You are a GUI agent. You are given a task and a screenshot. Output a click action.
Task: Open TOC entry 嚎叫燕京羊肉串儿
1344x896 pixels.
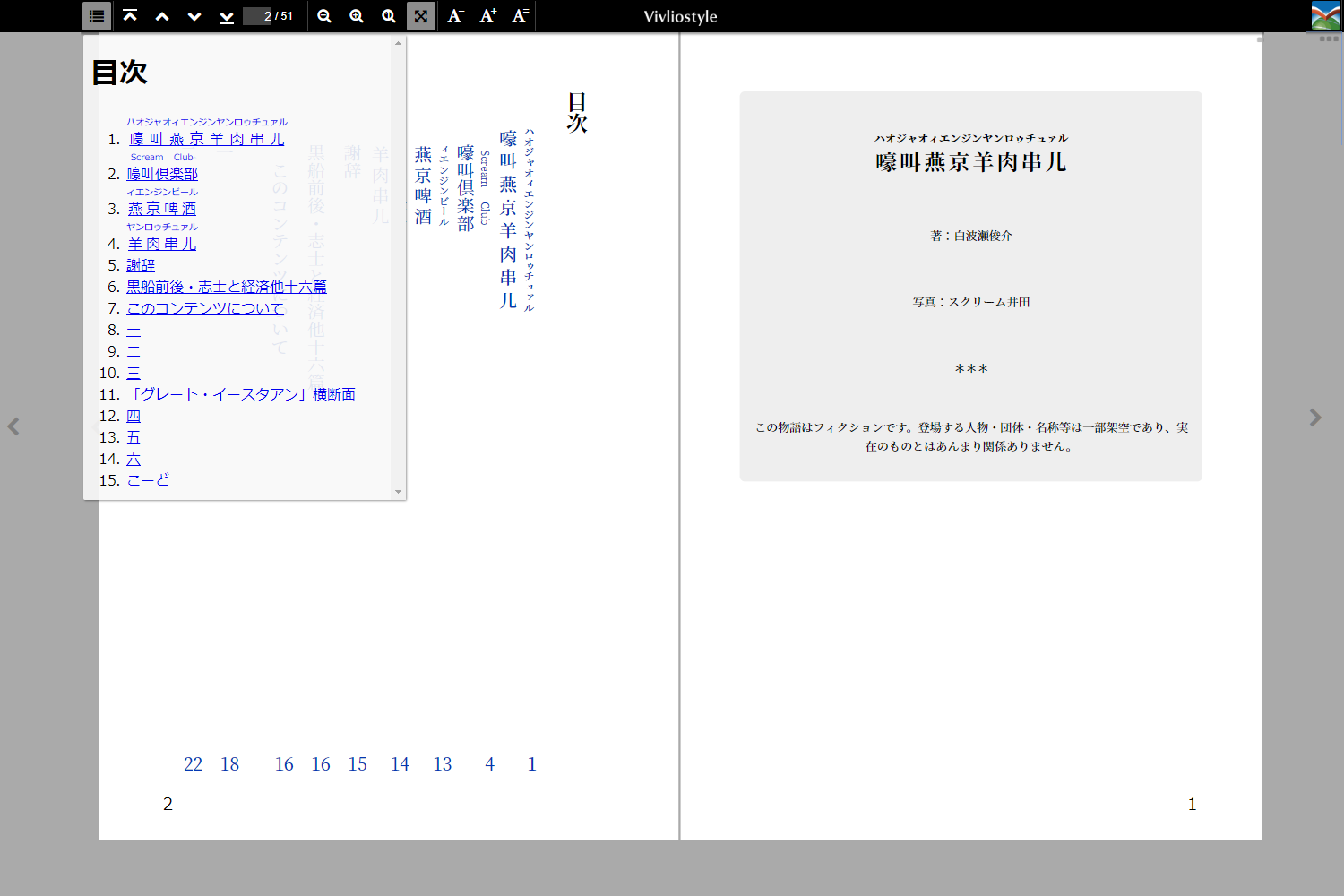point(207,139)
